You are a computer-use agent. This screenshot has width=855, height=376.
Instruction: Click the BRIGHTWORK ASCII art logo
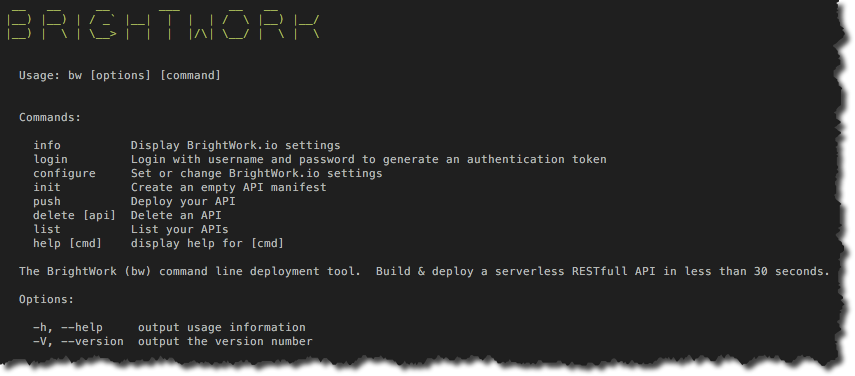(x=164, y=25)
